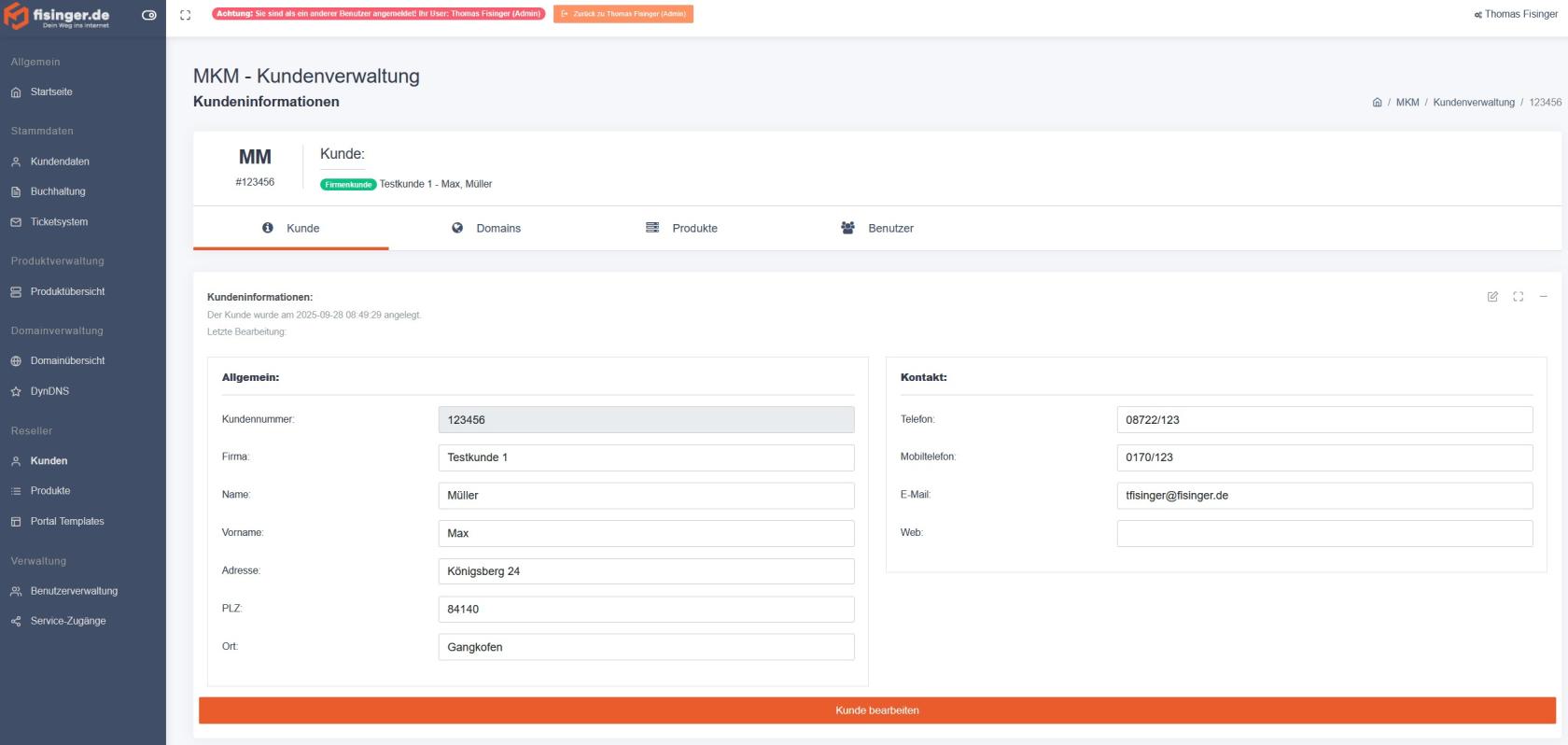Open Ticketsystem in sidebar
1568x745 pixels.
coord(59,222)
